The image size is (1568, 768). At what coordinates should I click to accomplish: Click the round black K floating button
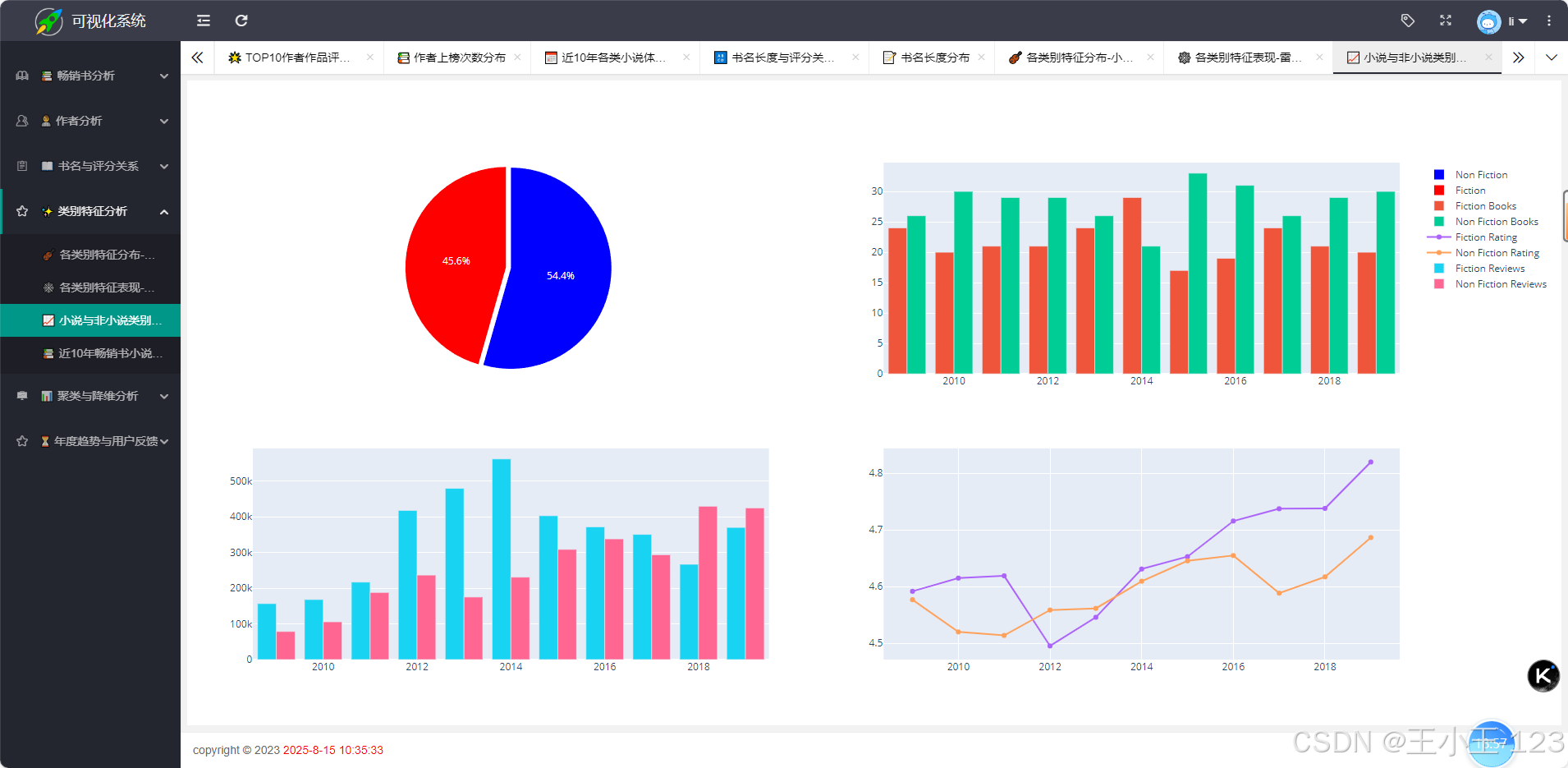tap(1543, 676)
